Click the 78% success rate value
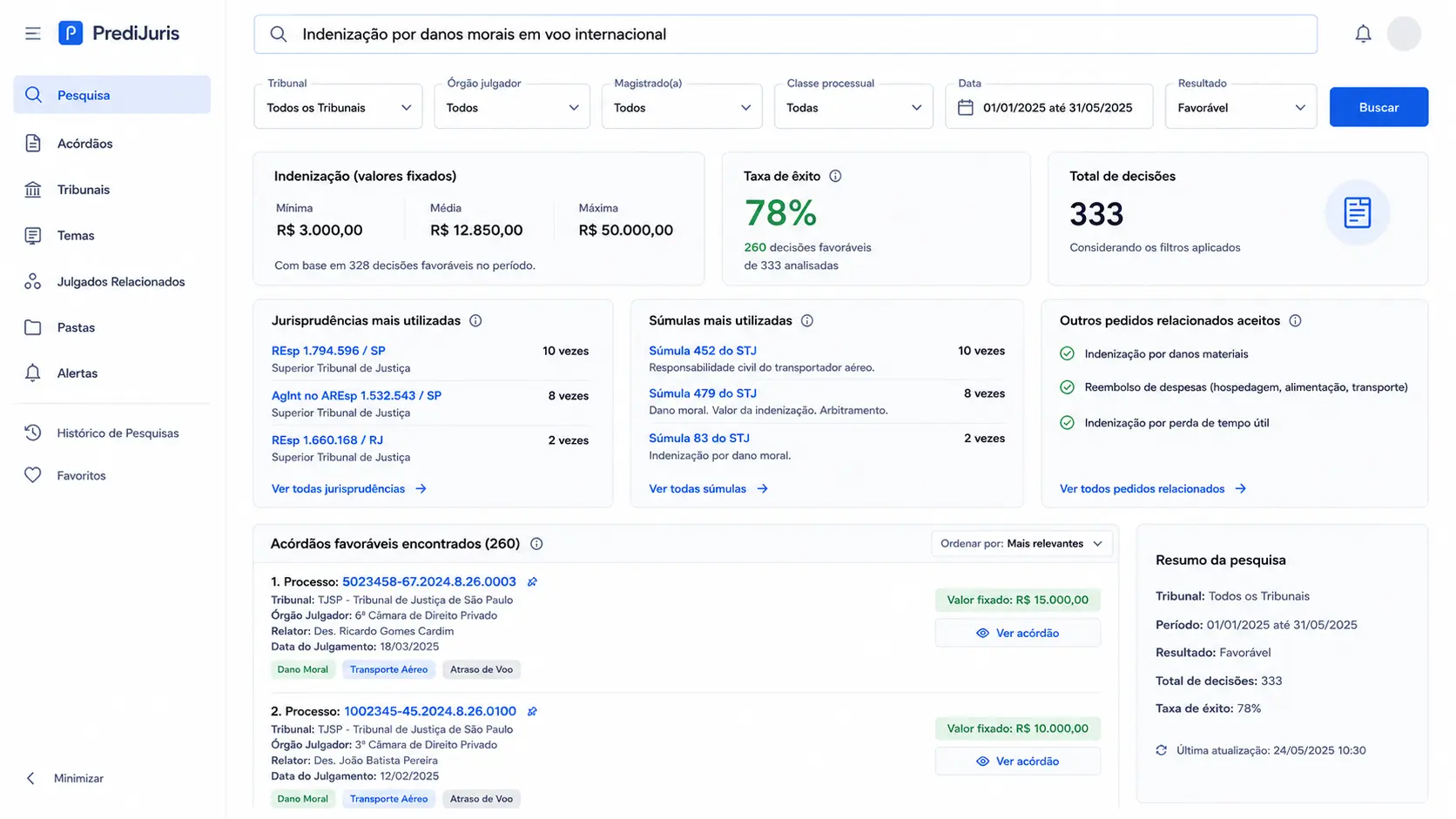 [x=781, y=213]
